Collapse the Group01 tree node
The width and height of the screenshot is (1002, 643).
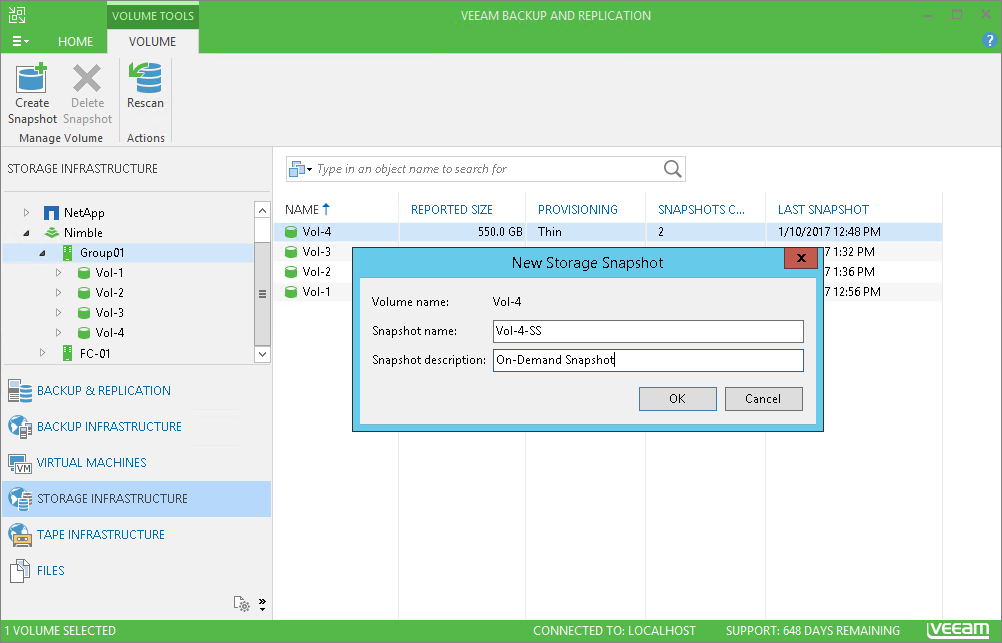tap(42, 253)
